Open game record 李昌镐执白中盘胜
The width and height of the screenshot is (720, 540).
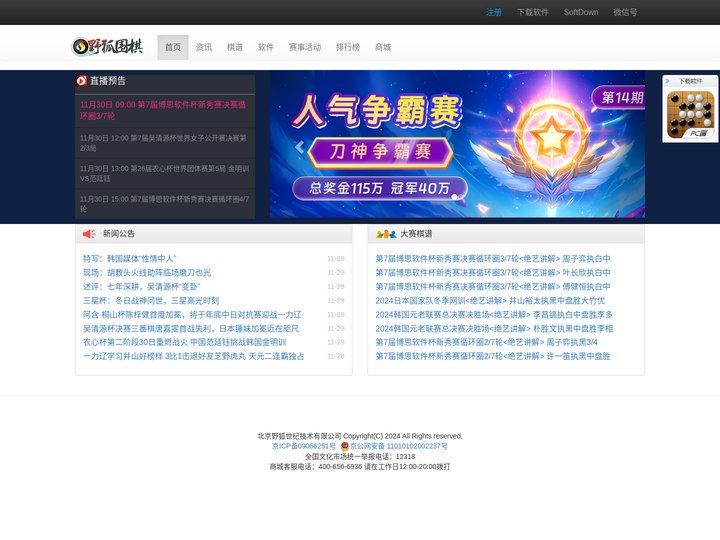pos(494,315)
